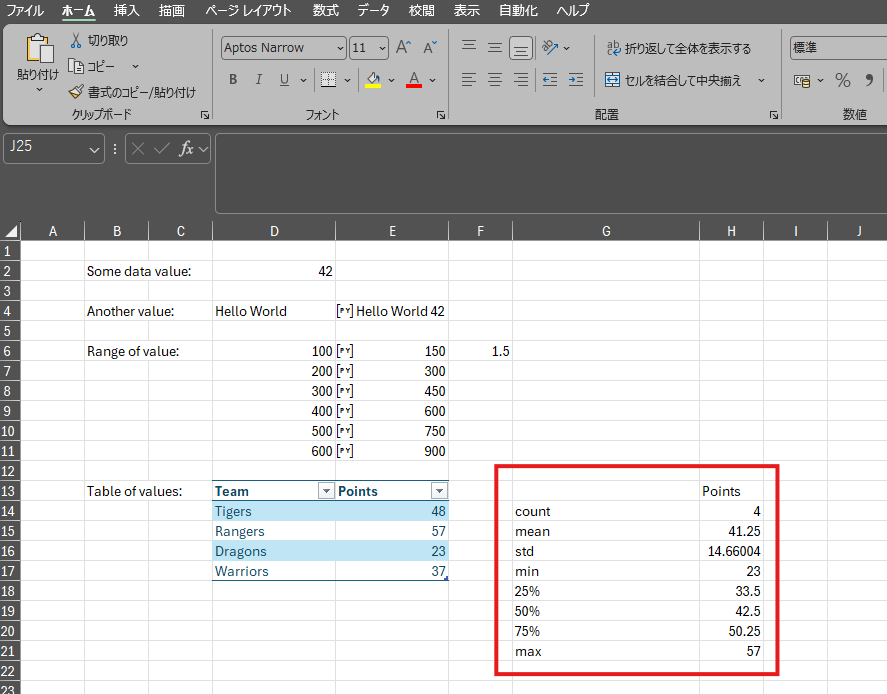Decrease font size with small A icon

pos(430,48)
